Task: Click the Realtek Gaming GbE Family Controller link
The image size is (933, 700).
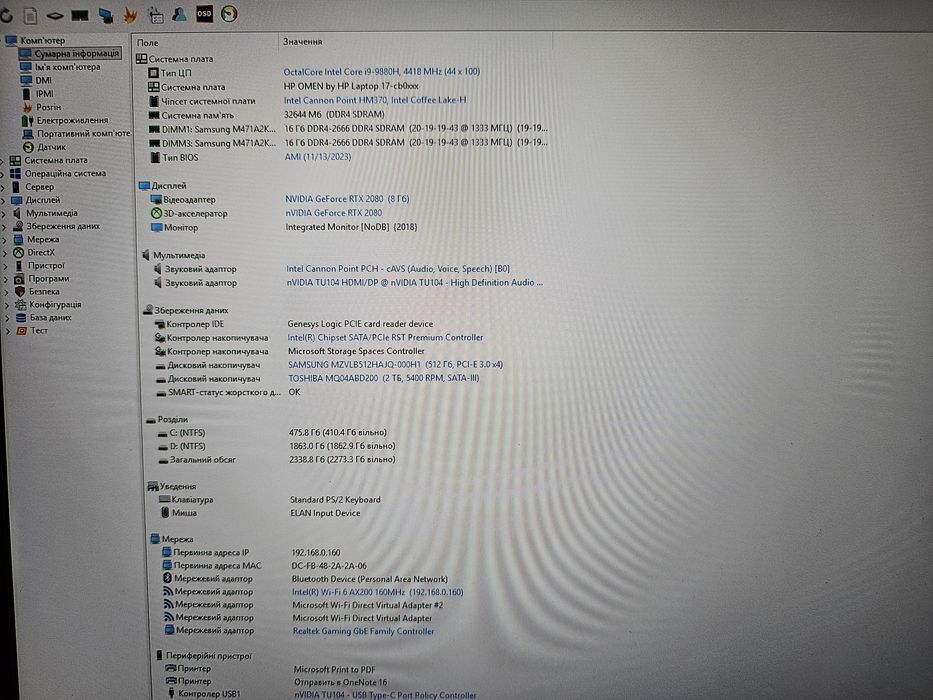Action: click(364, 631)
